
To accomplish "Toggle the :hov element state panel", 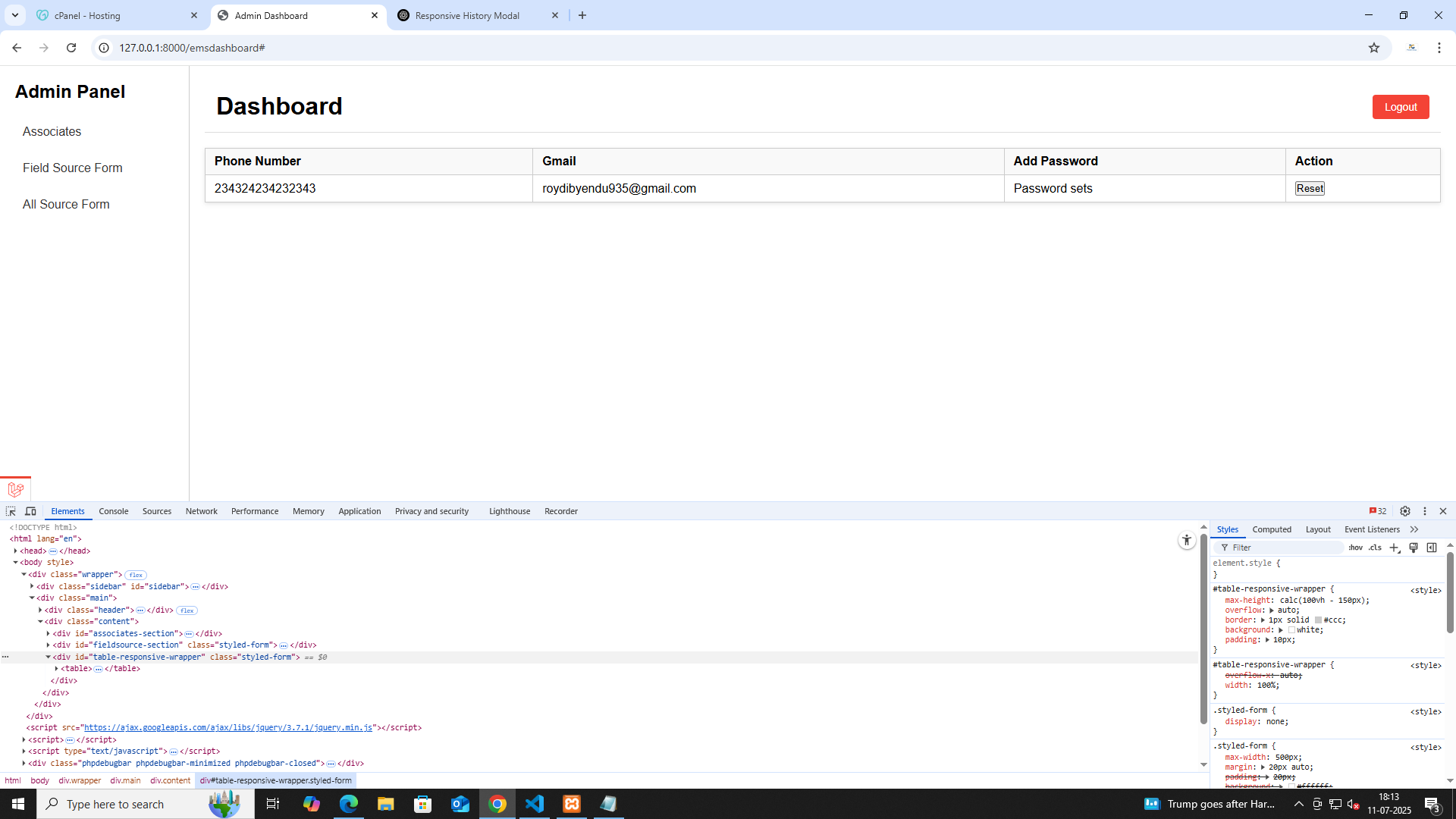I will coord(1355,548).
